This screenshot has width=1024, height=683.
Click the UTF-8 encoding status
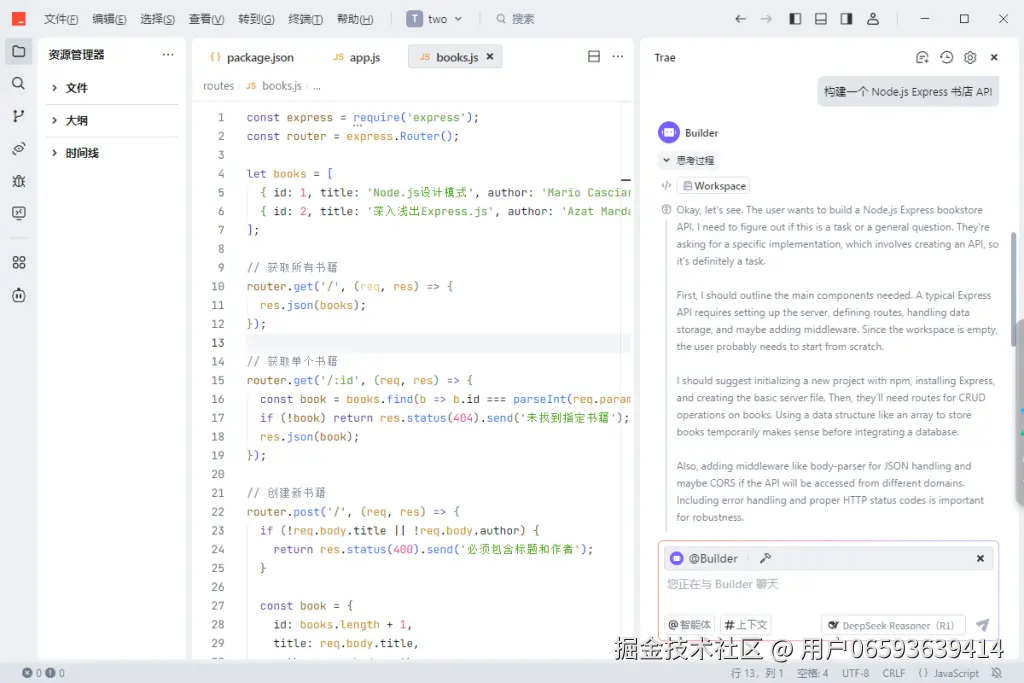pos(855,673)
